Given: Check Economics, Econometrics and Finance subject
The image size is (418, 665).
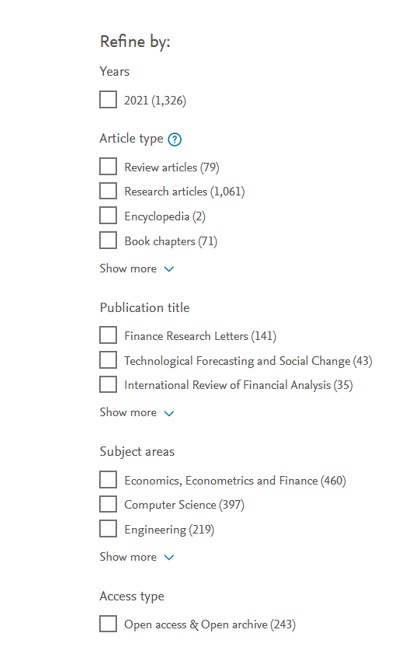Looking at the screenshot, I should coord(108,480).
